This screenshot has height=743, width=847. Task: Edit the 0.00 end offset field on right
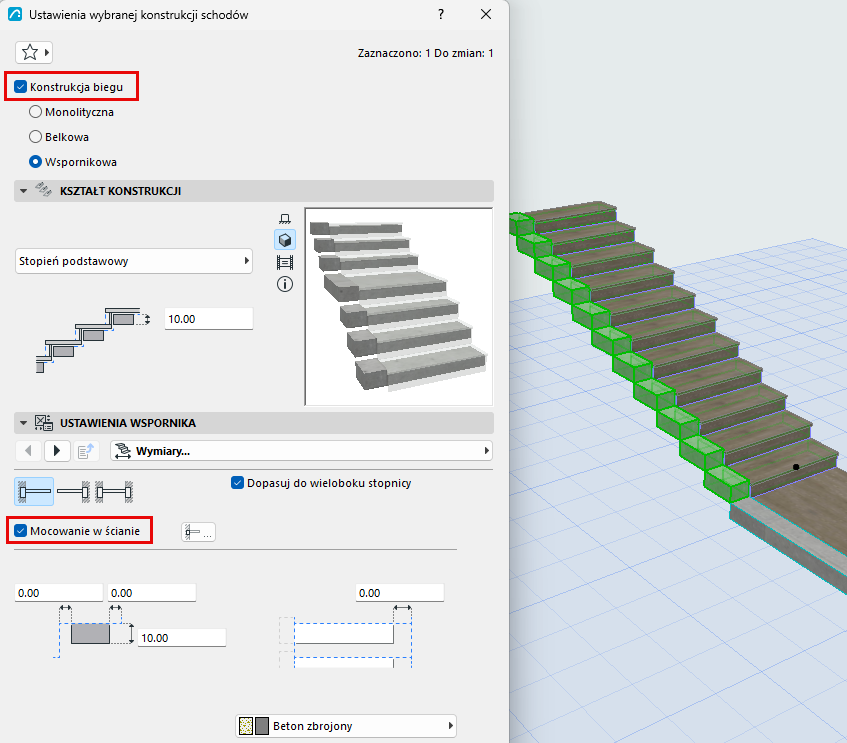[x=400, y=593]
